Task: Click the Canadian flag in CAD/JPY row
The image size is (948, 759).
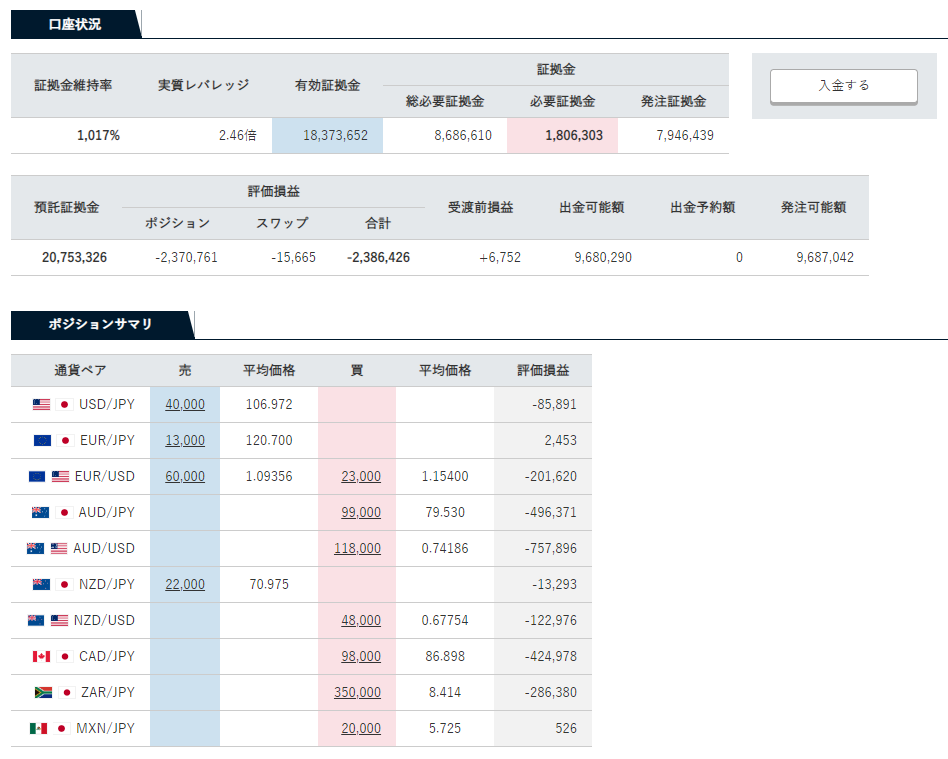Action: pos(41,657)
